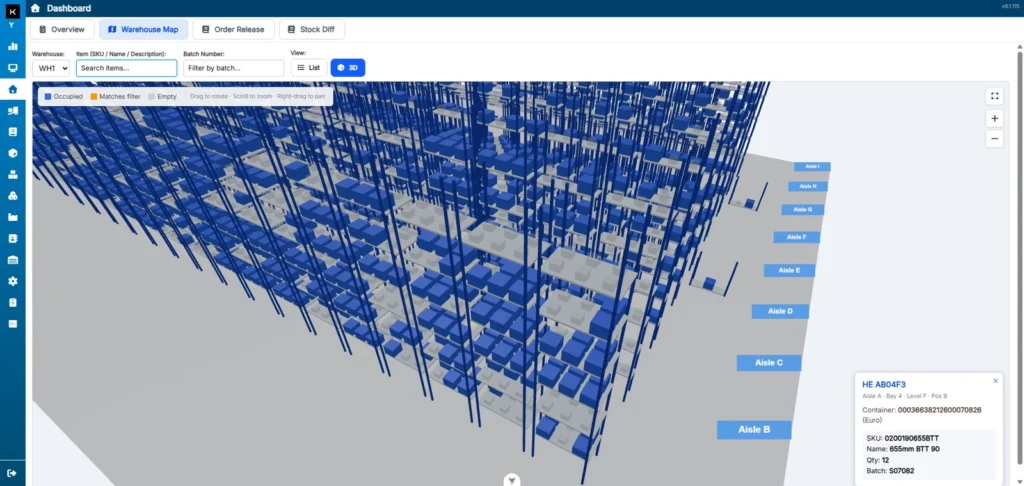The height and width of the screenshot is (486, 1024).
Task: Click the Filter by batch field
Action: coord(234,68)
